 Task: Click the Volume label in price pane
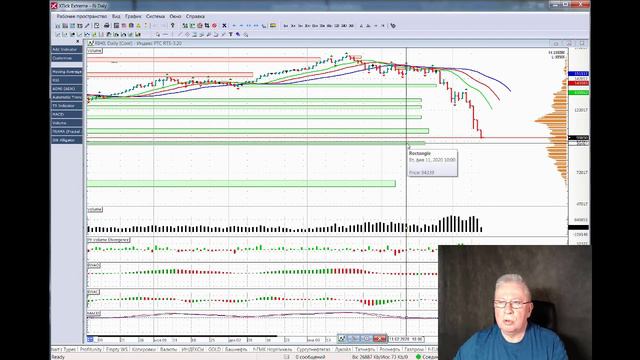pos(94,51)
